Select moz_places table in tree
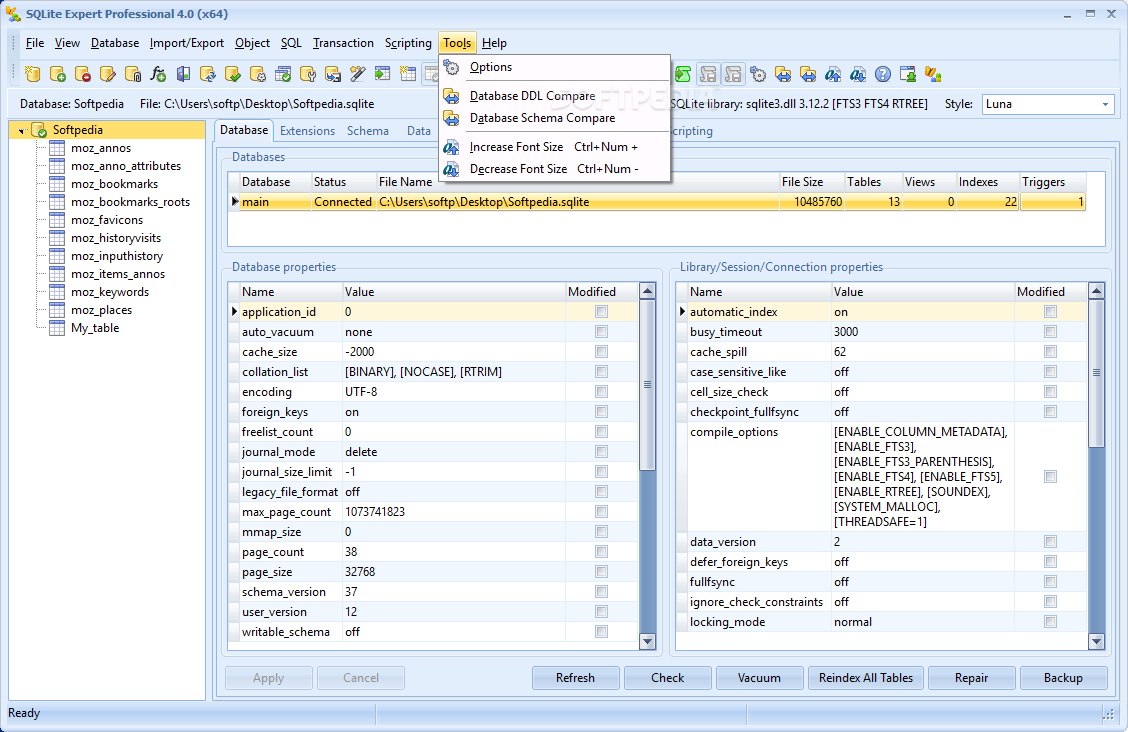 click(101, 311)
